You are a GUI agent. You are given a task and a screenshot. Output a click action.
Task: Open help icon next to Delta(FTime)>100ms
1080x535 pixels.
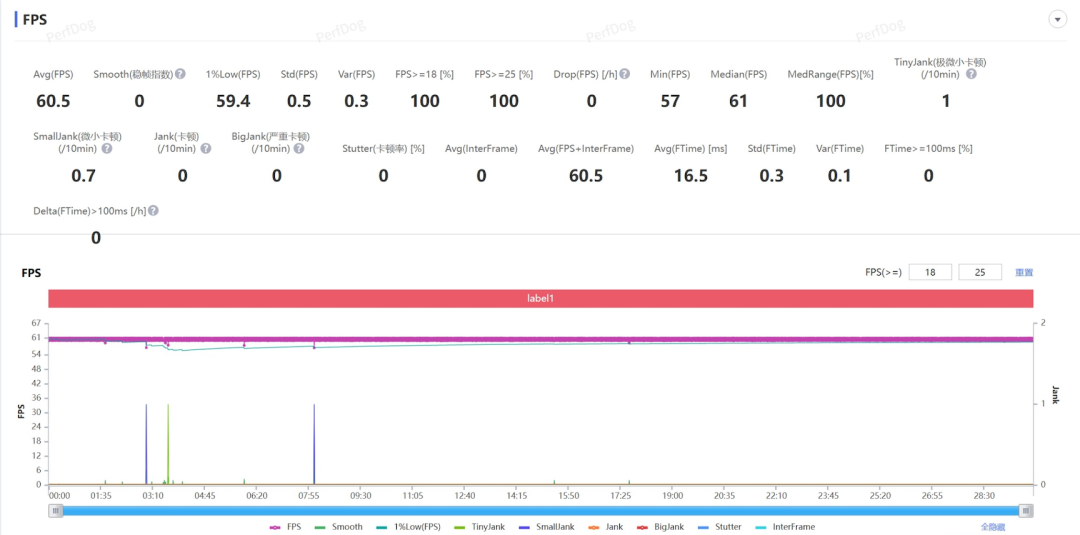point(154,211)
